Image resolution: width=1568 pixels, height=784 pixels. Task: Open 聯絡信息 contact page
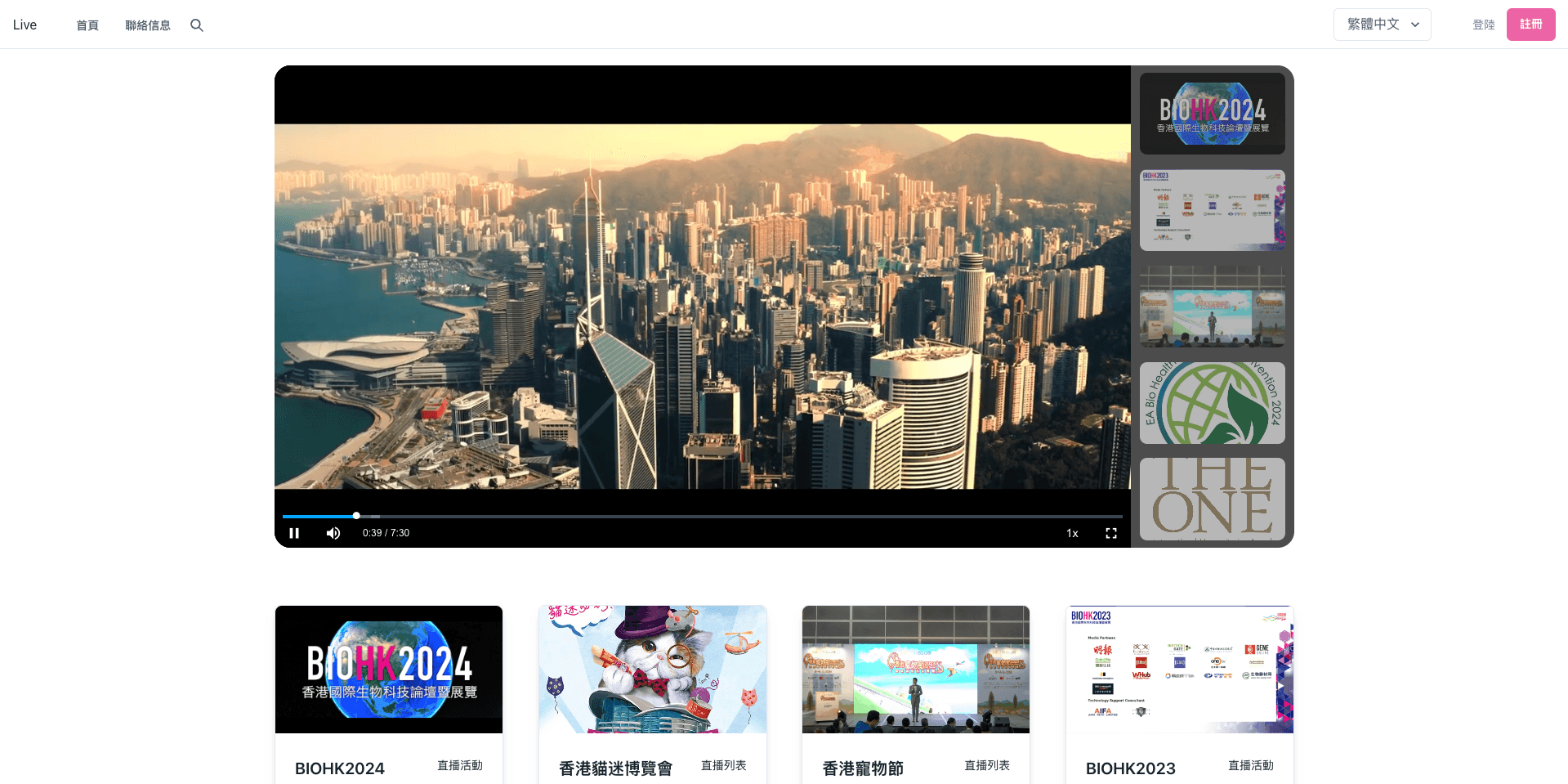click(x=148, y=25)
